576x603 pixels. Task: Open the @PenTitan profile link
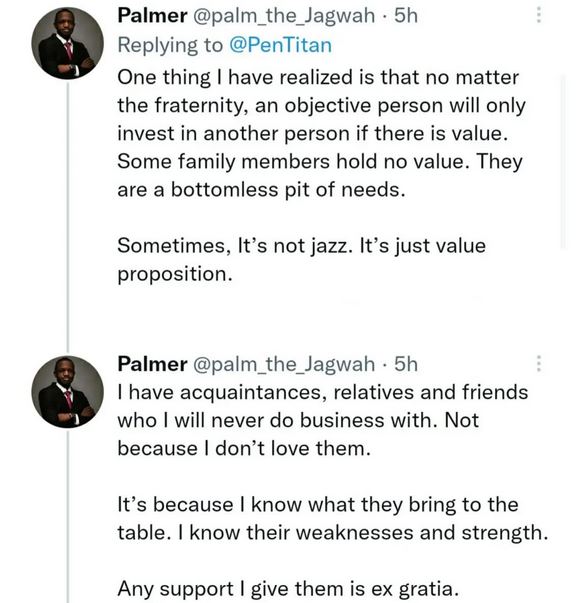click(x=280, y=45)
